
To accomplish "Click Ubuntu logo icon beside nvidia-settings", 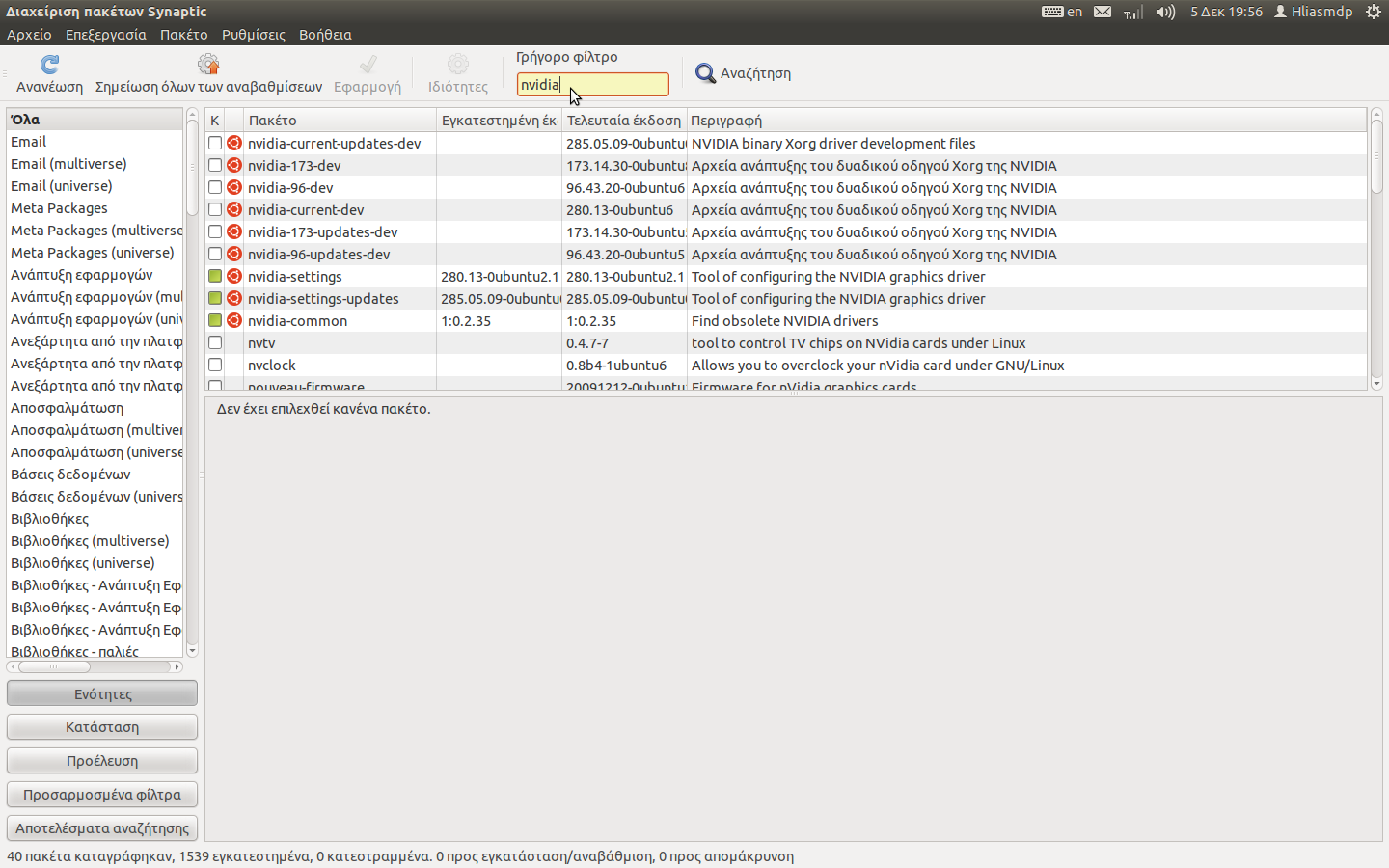I will (x=234, y=276).
